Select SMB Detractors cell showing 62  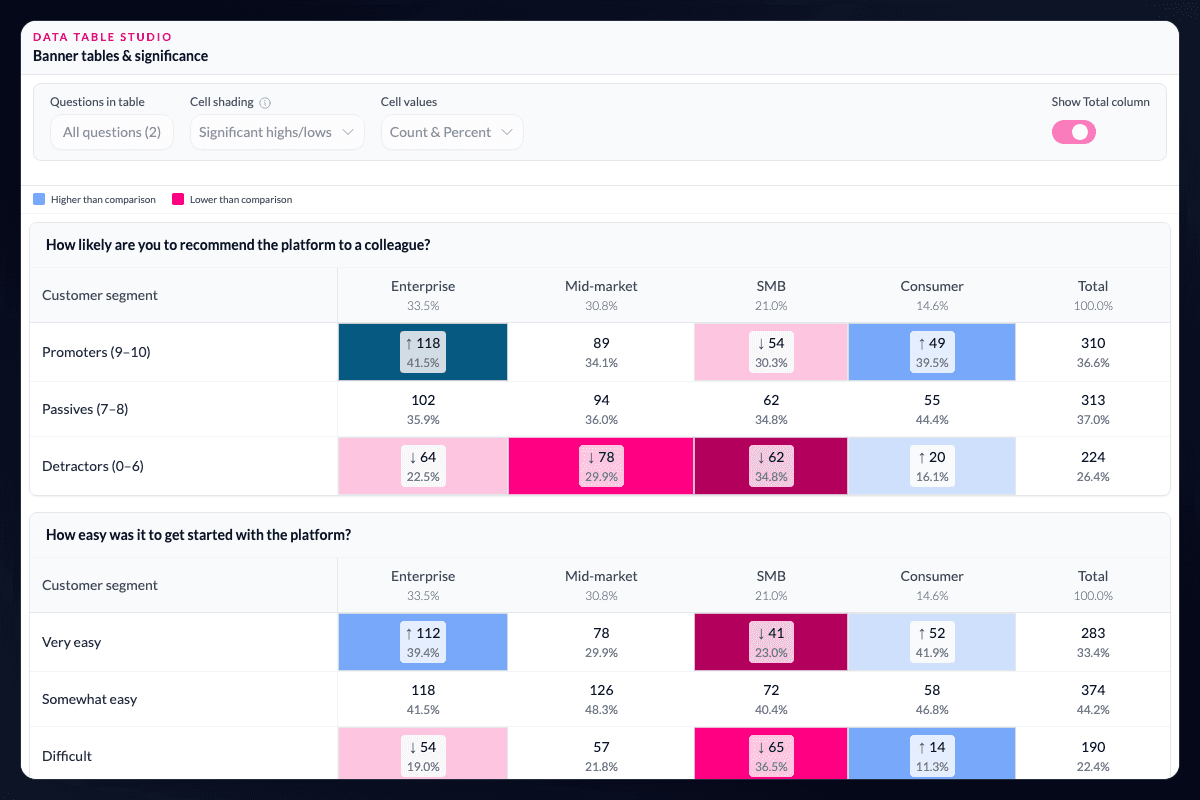pos(771,466)
